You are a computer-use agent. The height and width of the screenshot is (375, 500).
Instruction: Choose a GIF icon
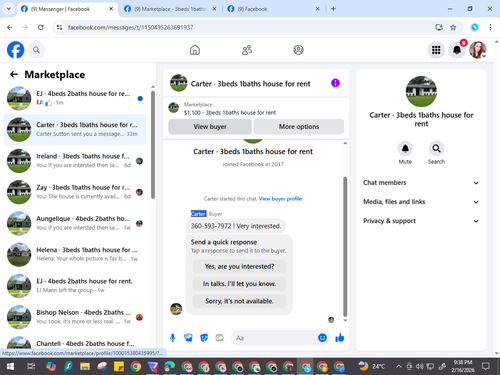(x=219, y=338)
